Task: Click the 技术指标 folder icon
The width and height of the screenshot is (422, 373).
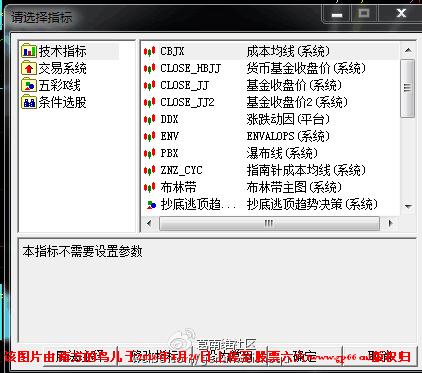Action: point(29,51)
